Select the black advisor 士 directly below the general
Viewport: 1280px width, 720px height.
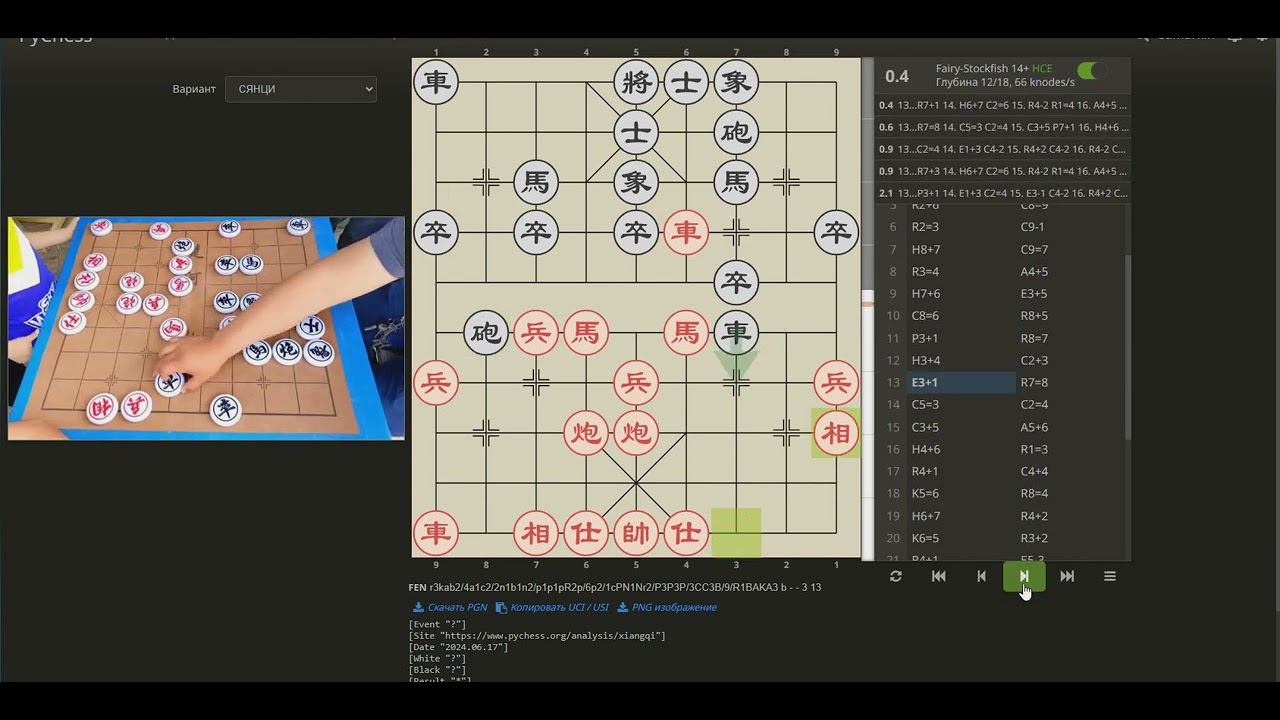pyautogui.click(x=636, y=132)
